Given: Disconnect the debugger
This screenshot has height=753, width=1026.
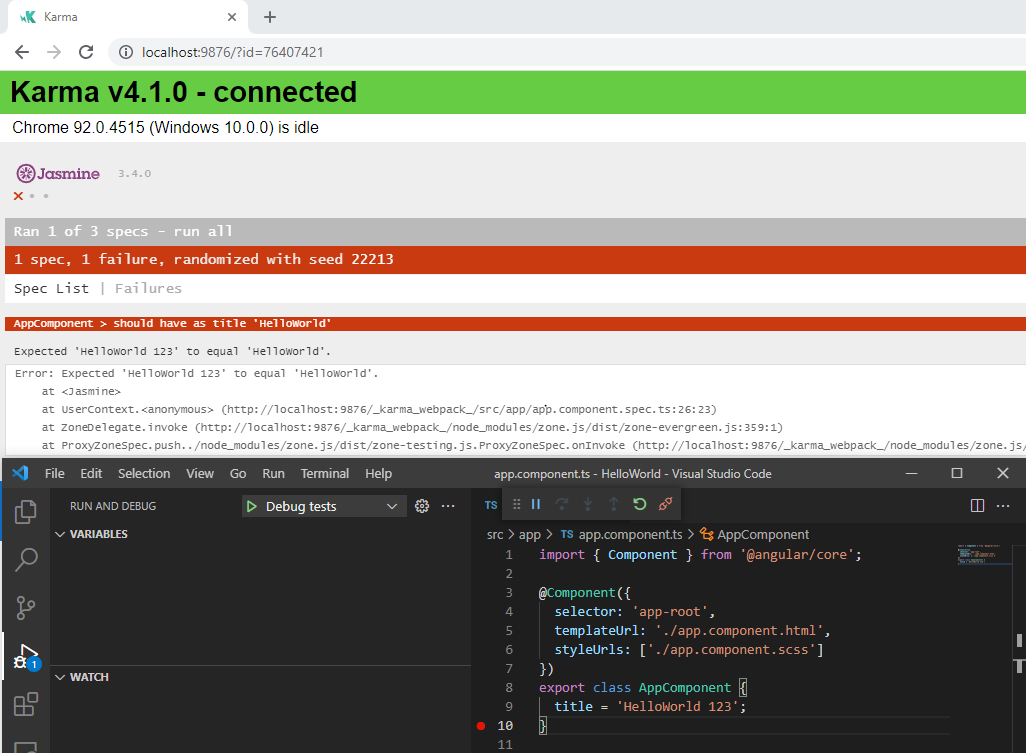Looking at the screenshot, I should pyautogui.click(x=664, y=505).
